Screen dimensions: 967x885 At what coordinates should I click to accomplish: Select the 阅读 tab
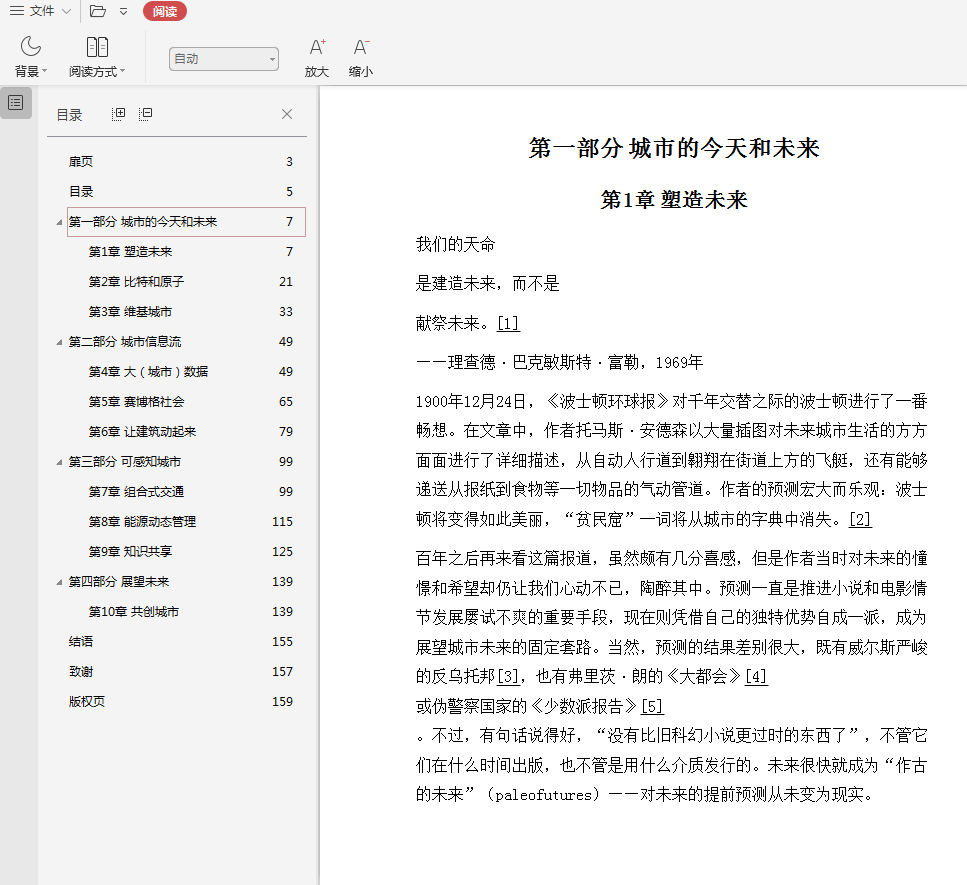(x=165, y=11)
